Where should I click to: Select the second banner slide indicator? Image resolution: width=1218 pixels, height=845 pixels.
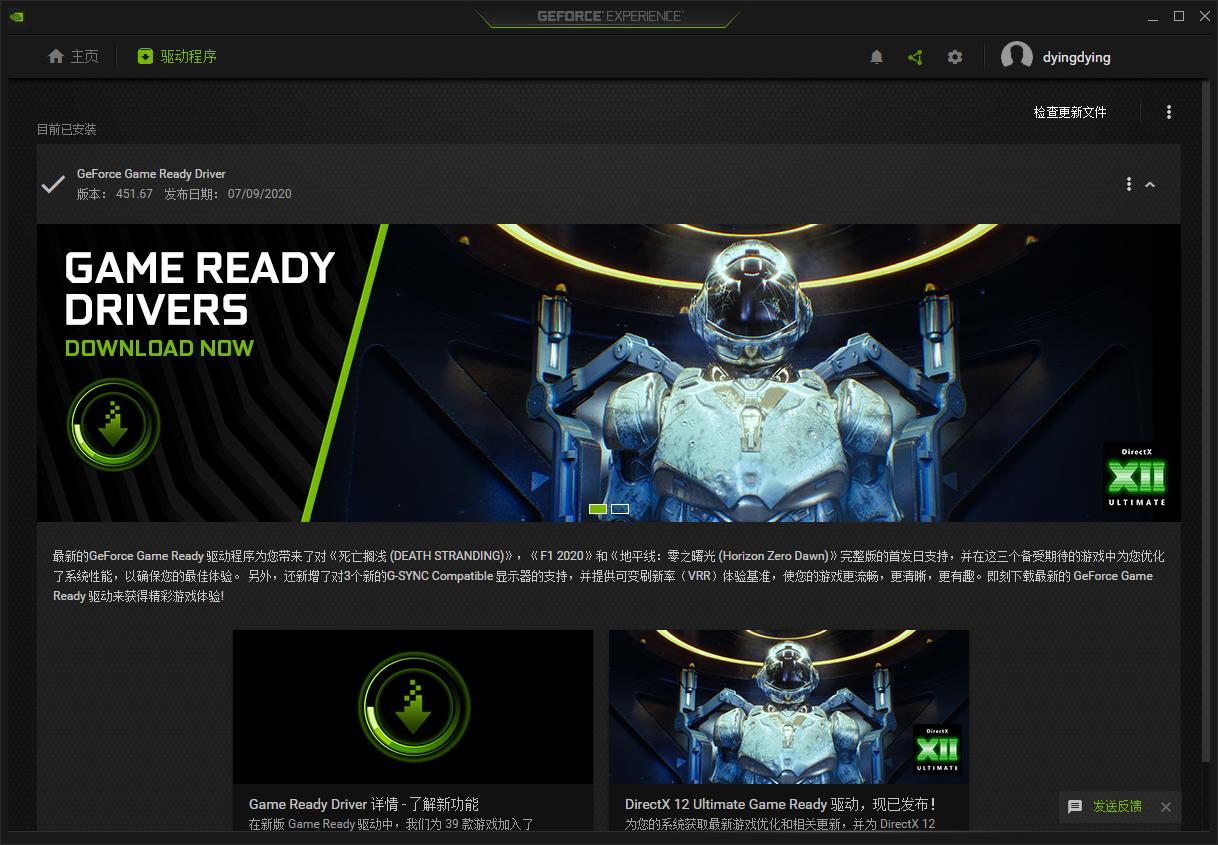coord(620,509)
